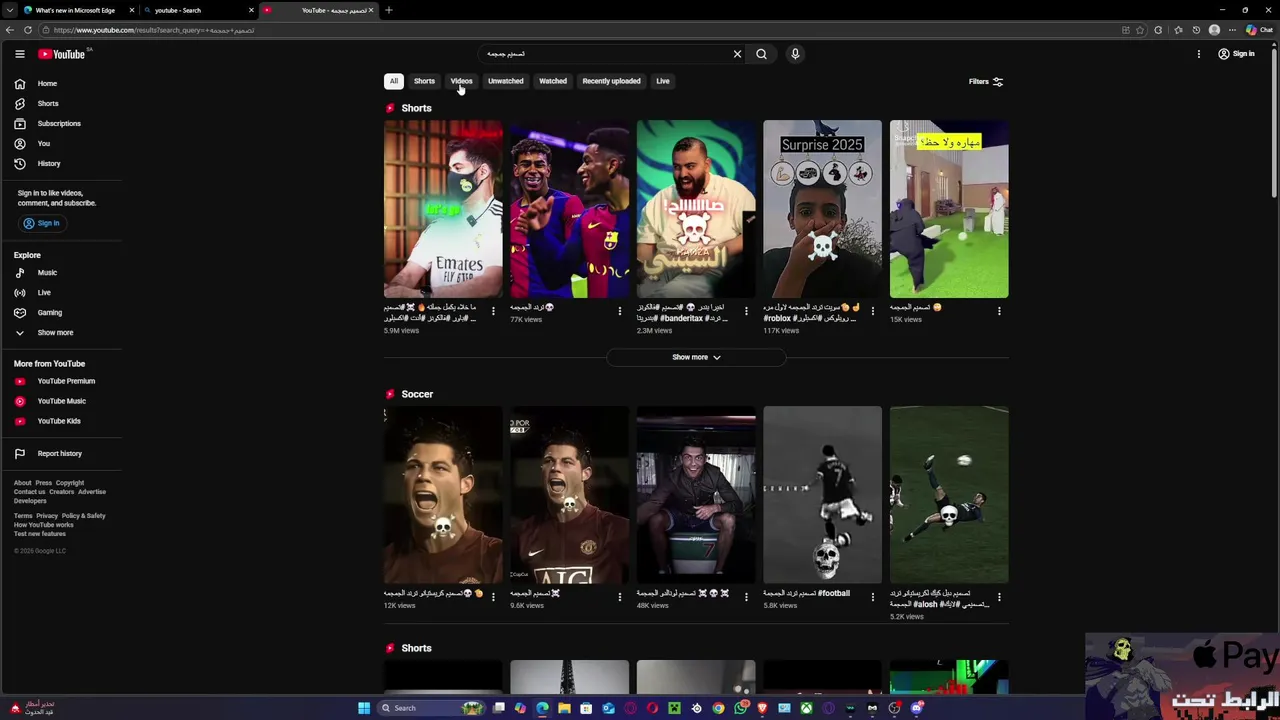
Task: Open a new browser tab
Action: tap(389, 10)
